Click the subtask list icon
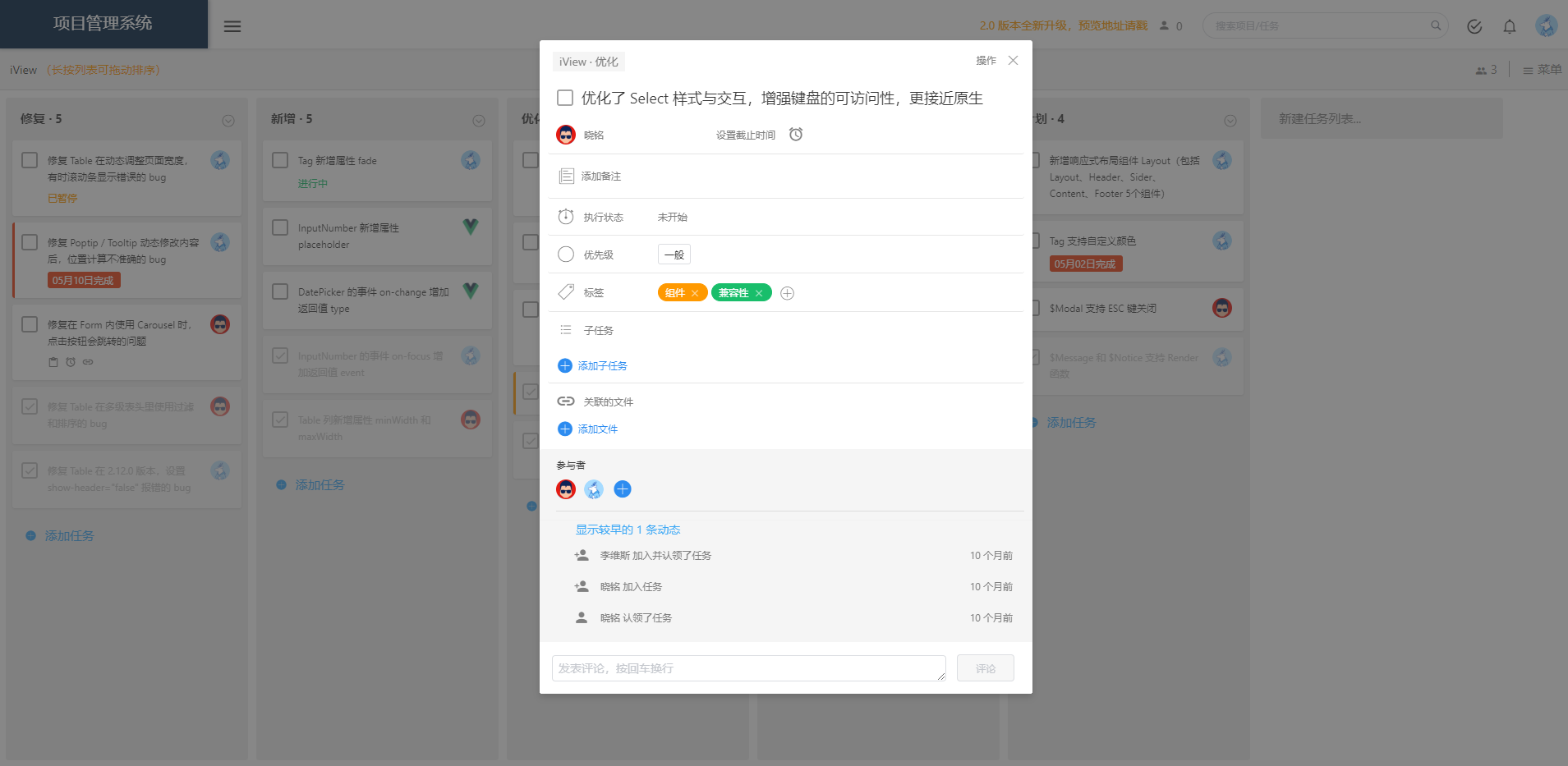1568x766 pixels. (566, 330)
